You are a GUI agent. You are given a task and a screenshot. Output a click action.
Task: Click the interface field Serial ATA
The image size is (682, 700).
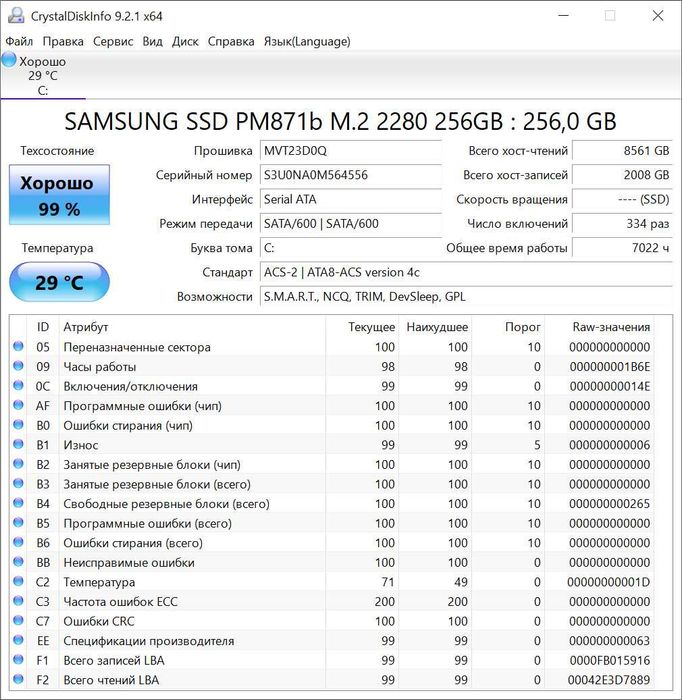(351, 199)
